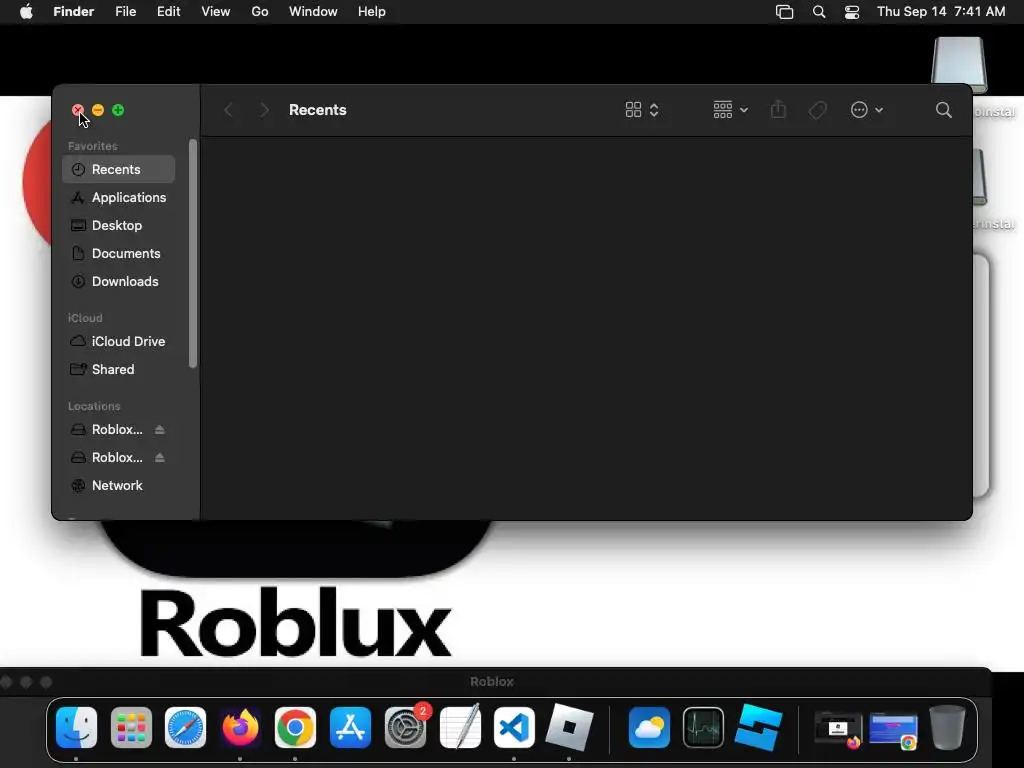This screenshot has width=1024, height=768.
Task: Launch Google Chrome from the Dock
Action: tap(295, 728)
